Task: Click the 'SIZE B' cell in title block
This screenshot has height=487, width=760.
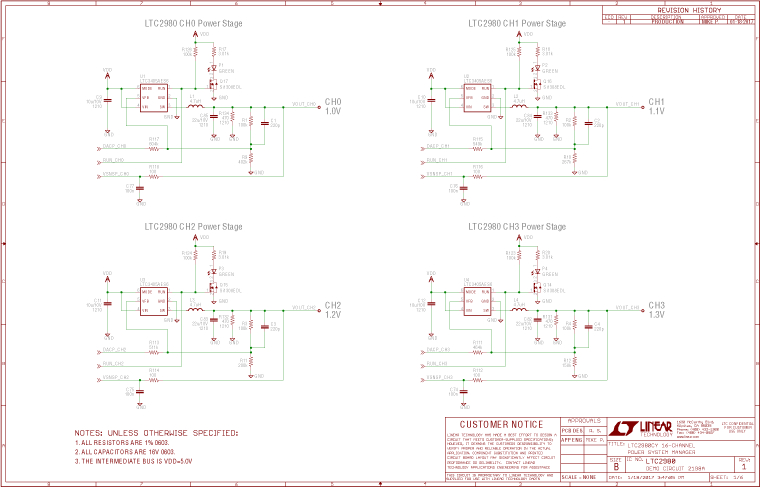Action: [616, 464]
